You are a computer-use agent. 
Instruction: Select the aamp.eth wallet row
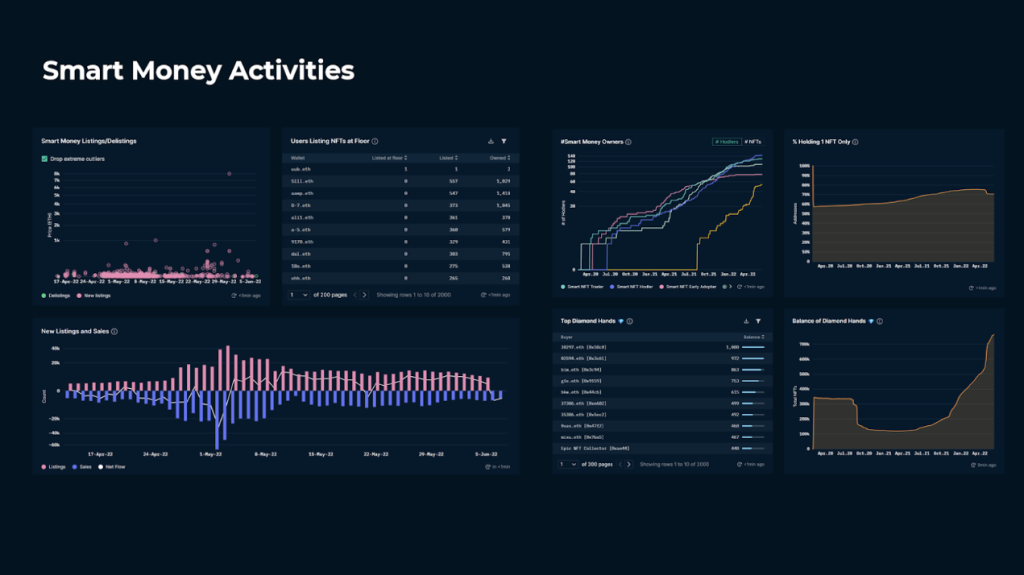tap(400, 193)
